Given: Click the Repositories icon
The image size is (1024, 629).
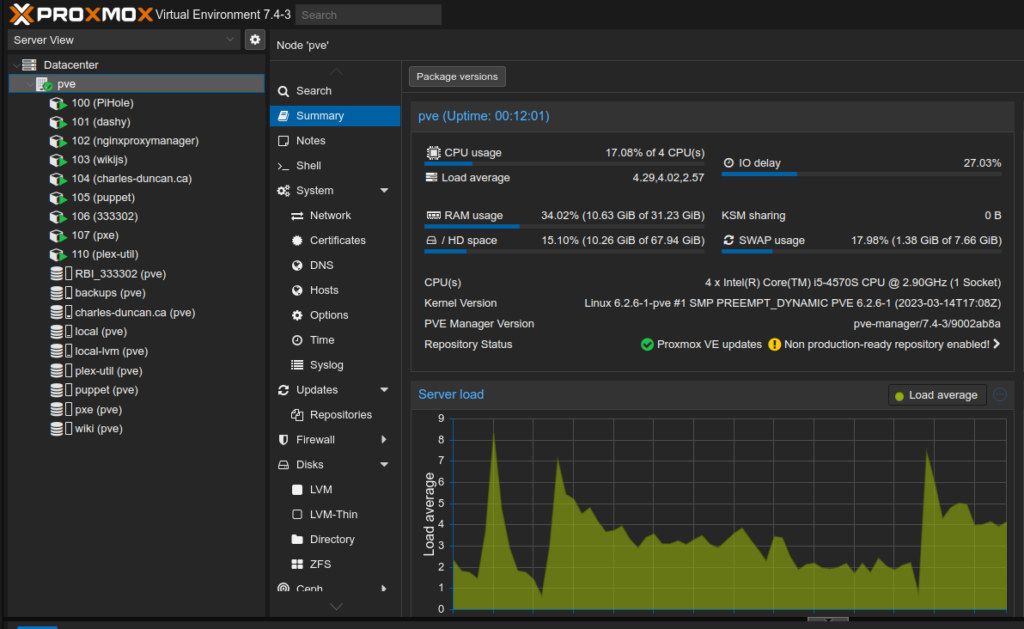Looking at the screenshot, I should (x=297, y=415).
